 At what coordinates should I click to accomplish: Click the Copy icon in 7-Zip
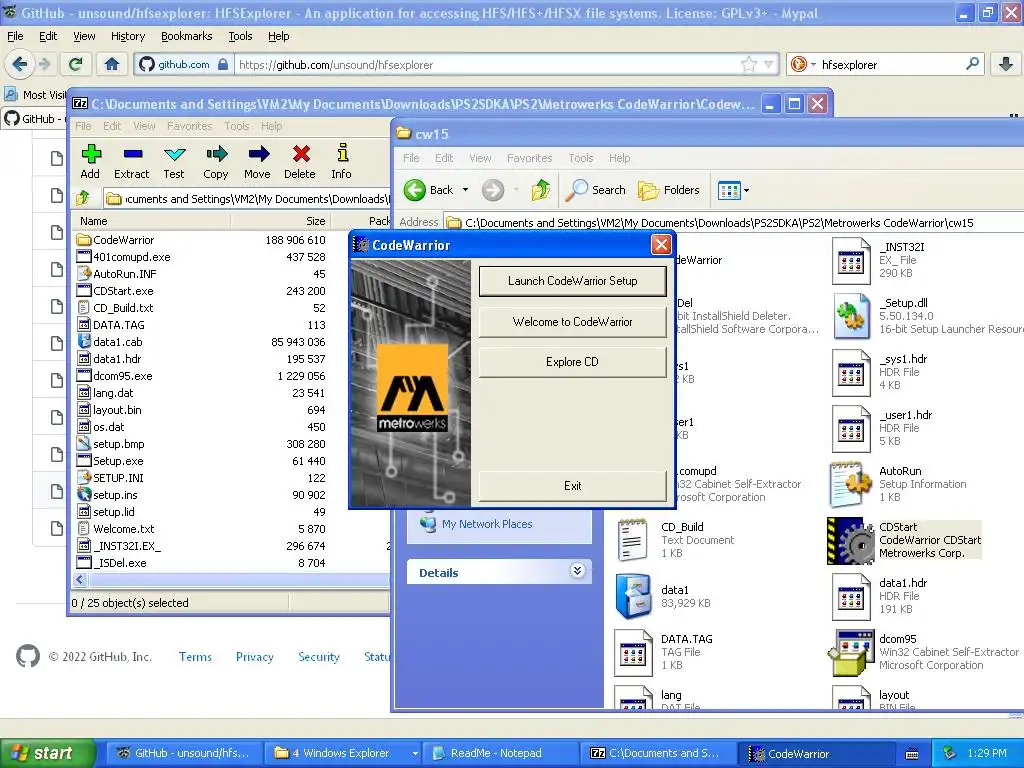click(x=216, y=155)
